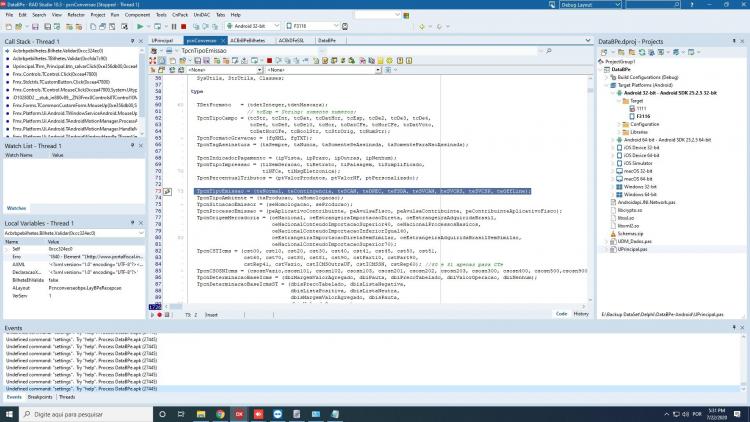Switch to the UPrincipal editor tab
The height and width of the screenshot is (422, 750).
pos(162,41)
